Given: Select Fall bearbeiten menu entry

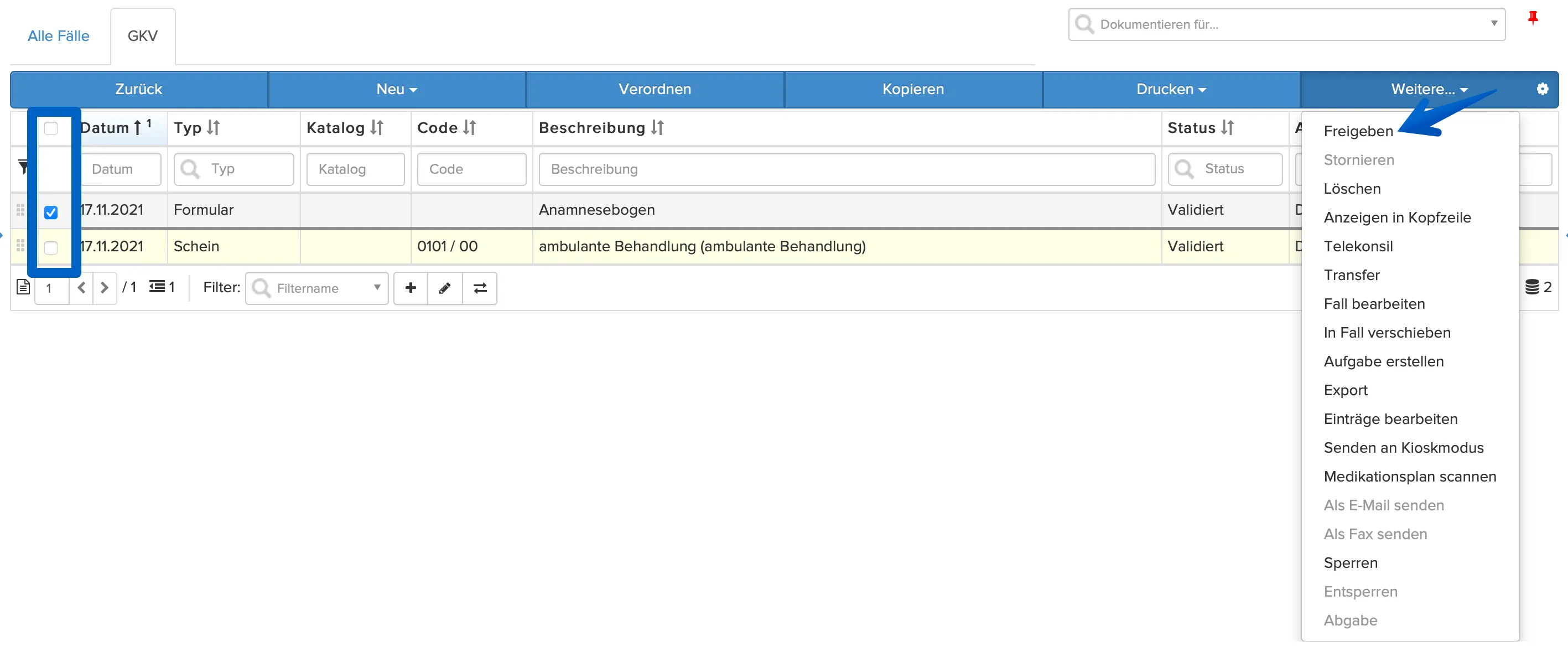Looking at the screenshot, I should (1374, 304).
